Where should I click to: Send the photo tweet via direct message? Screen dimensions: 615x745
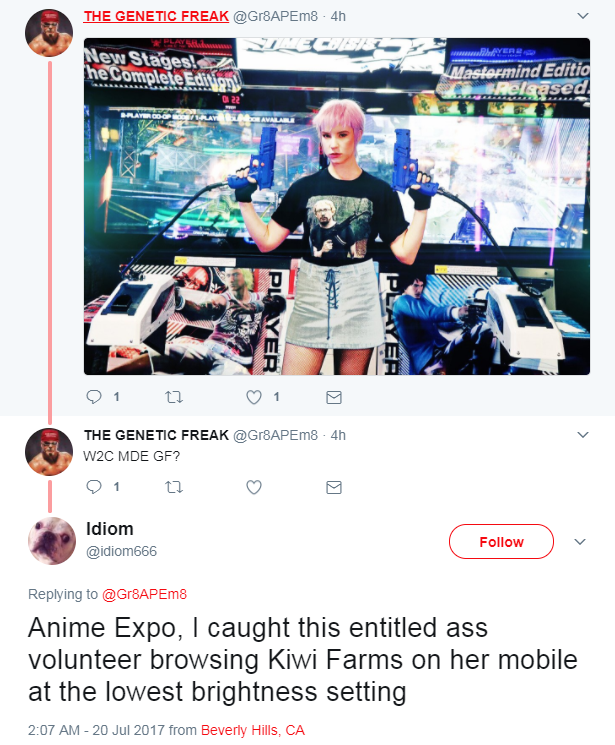pos(334,397)
